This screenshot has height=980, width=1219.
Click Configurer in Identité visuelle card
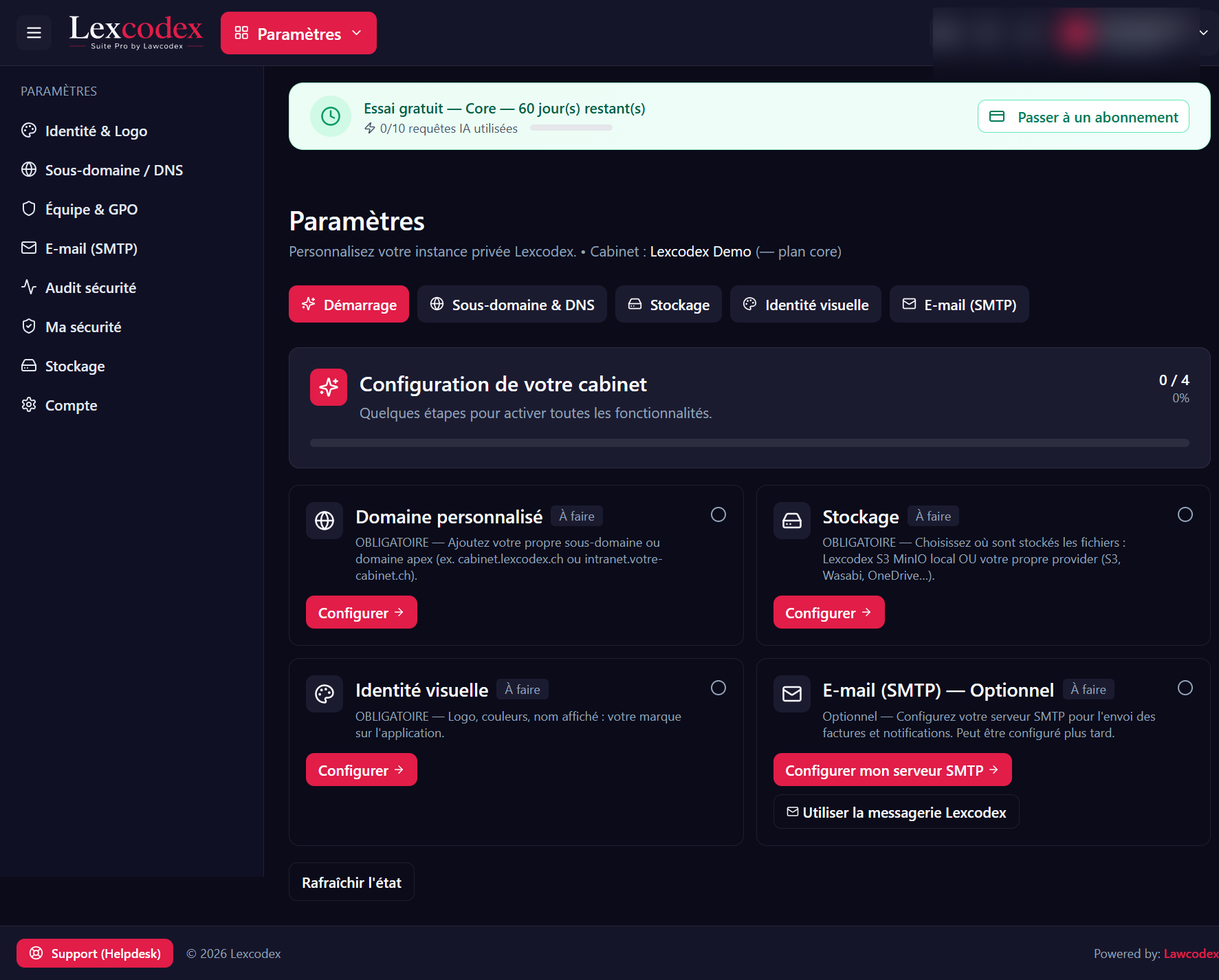362,770
